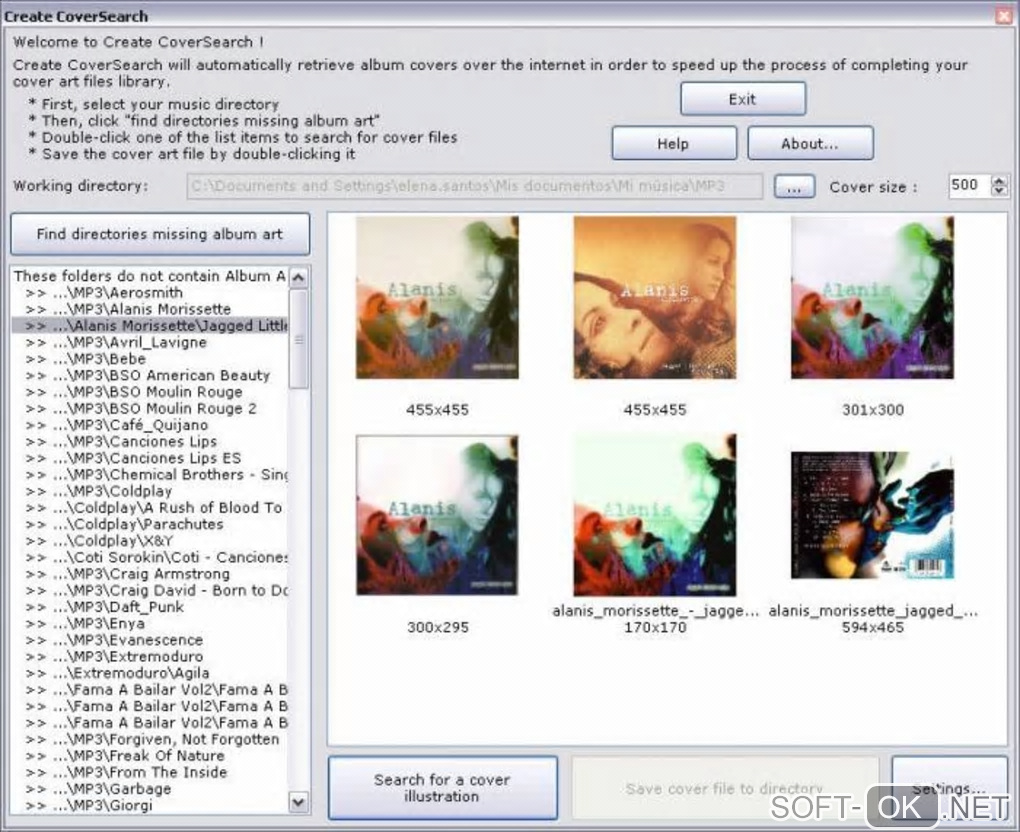Click Find directories missing album art
Viewport: 1020px width, 832px height.
coord(160,234)
